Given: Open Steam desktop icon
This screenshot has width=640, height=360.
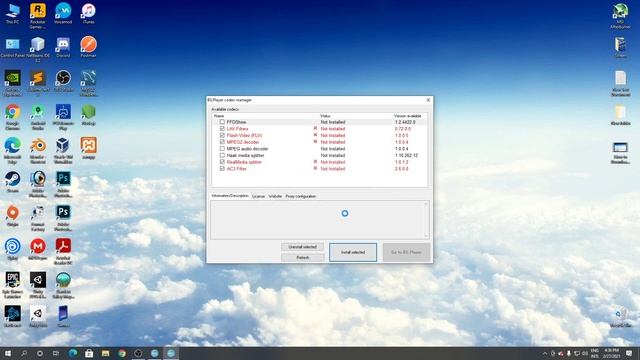Looking at the screenshot, I should pyautogui.click(x=13, y=182).
